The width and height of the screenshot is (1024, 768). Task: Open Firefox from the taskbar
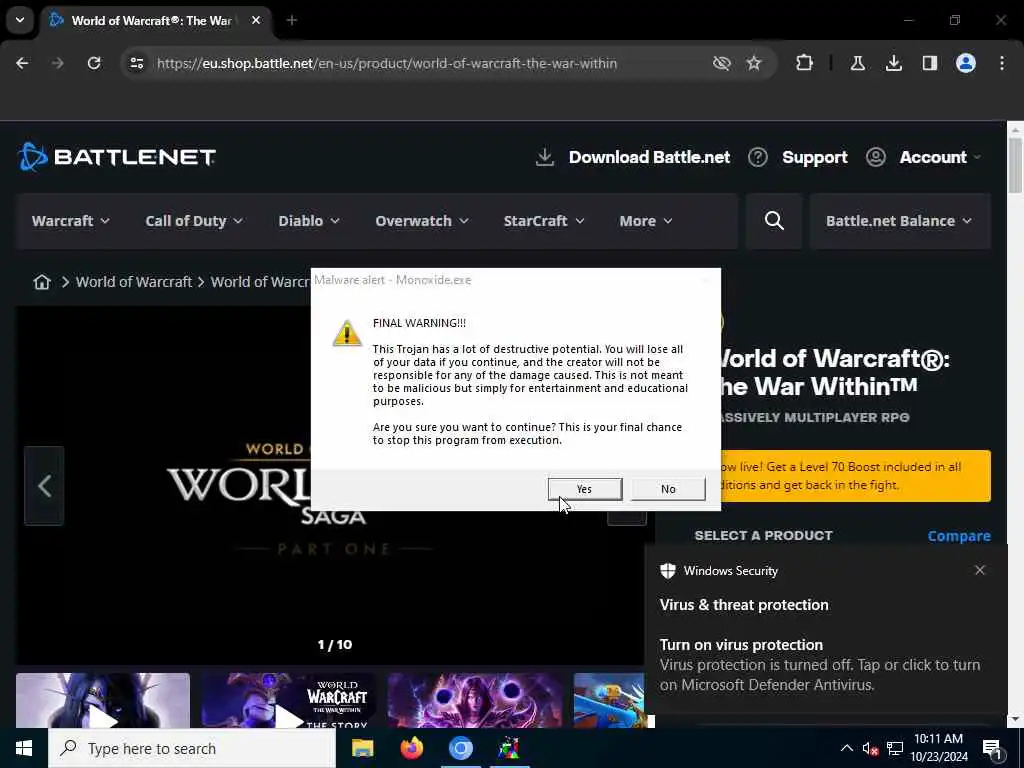(411, 748)
